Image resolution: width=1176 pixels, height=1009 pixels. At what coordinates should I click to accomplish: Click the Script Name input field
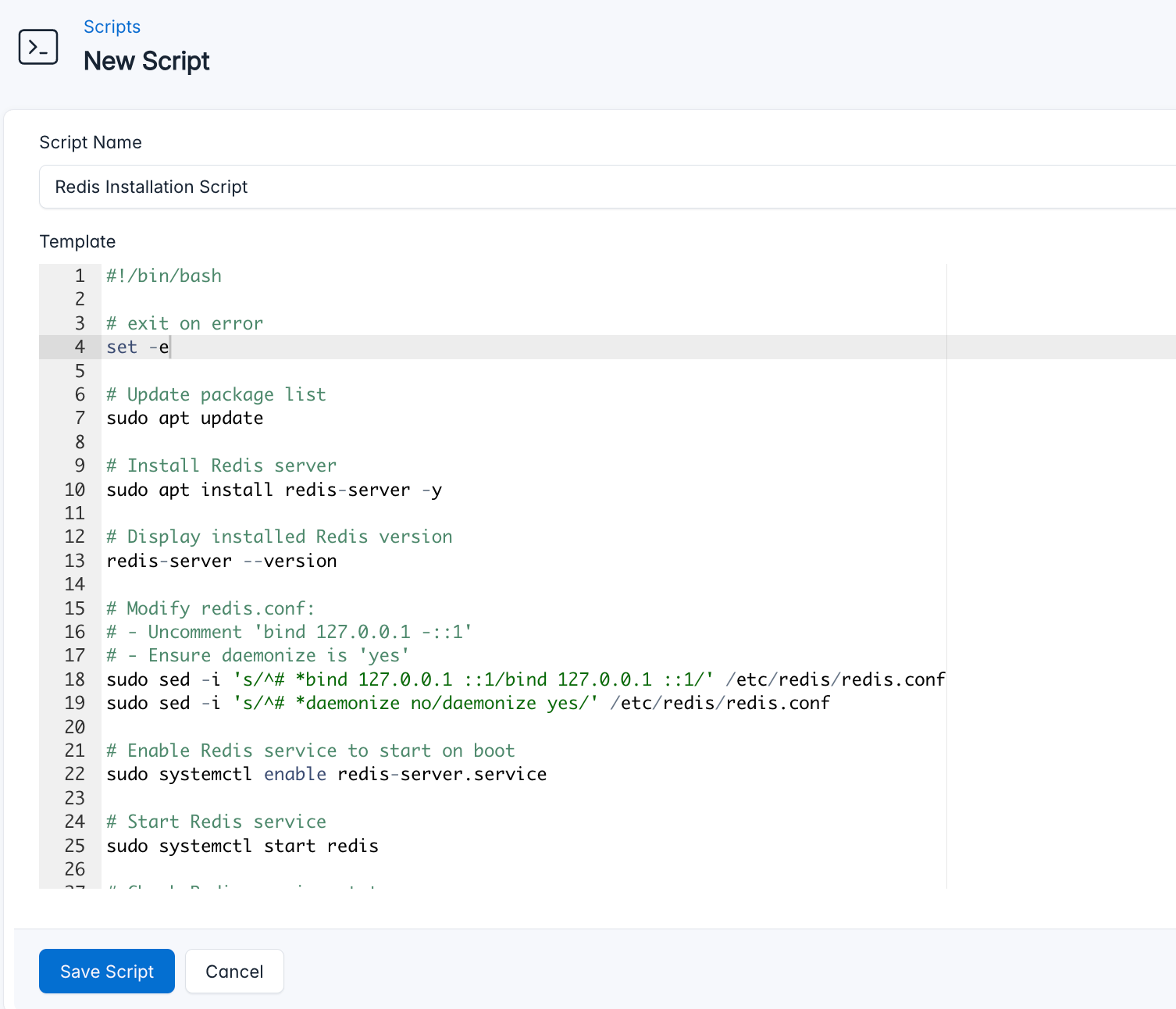[312, 187]
